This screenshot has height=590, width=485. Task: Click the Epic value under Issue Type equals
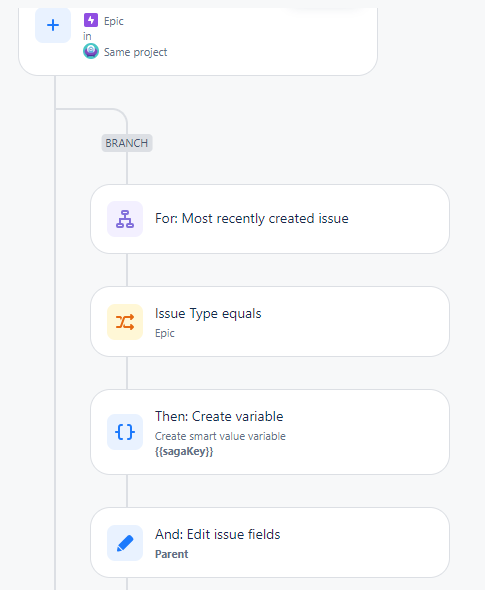click(x=165, y=333)
